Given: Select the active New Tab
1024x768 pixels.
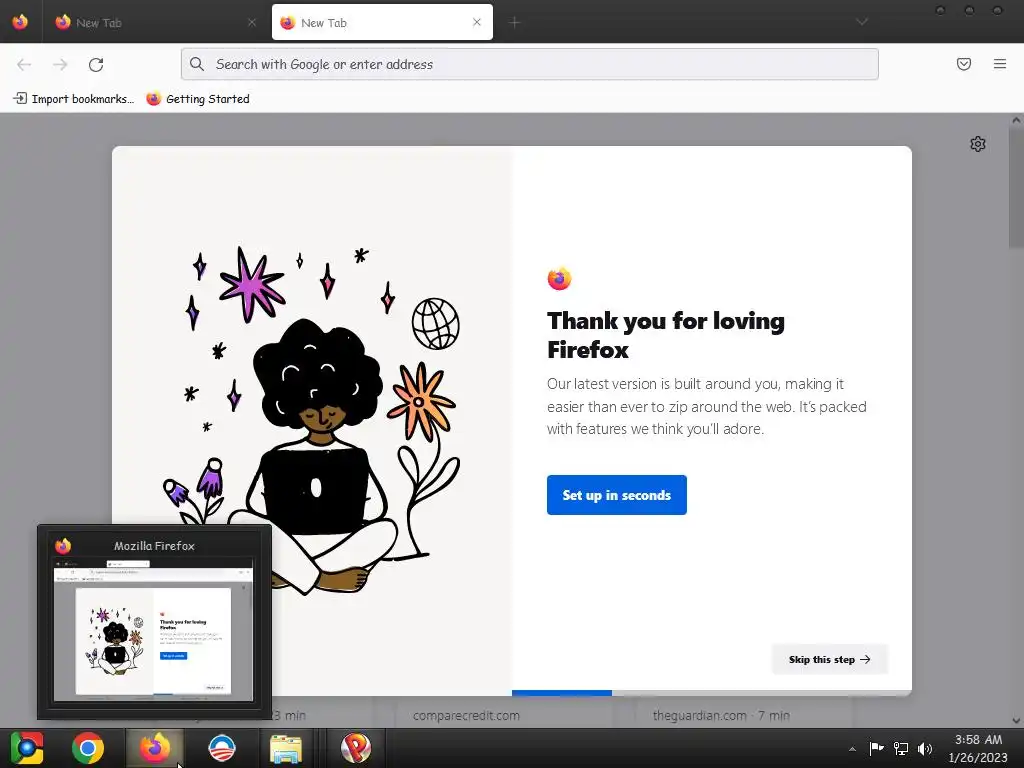Looking at the screenshot, I should (382, 23).
